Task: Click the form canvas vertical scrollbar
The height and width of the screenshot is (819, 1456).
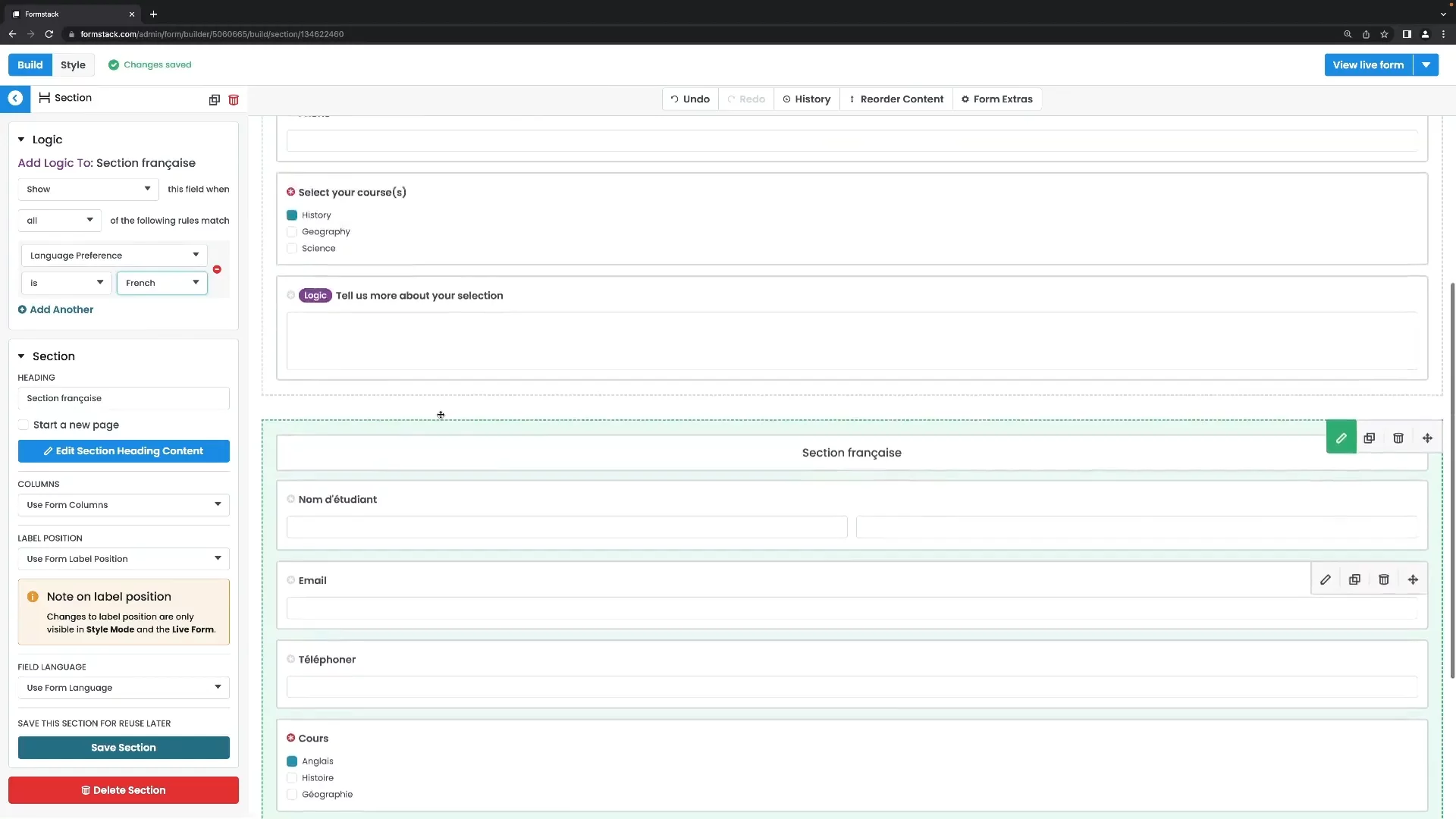Action: click(x=1451, y=478)
